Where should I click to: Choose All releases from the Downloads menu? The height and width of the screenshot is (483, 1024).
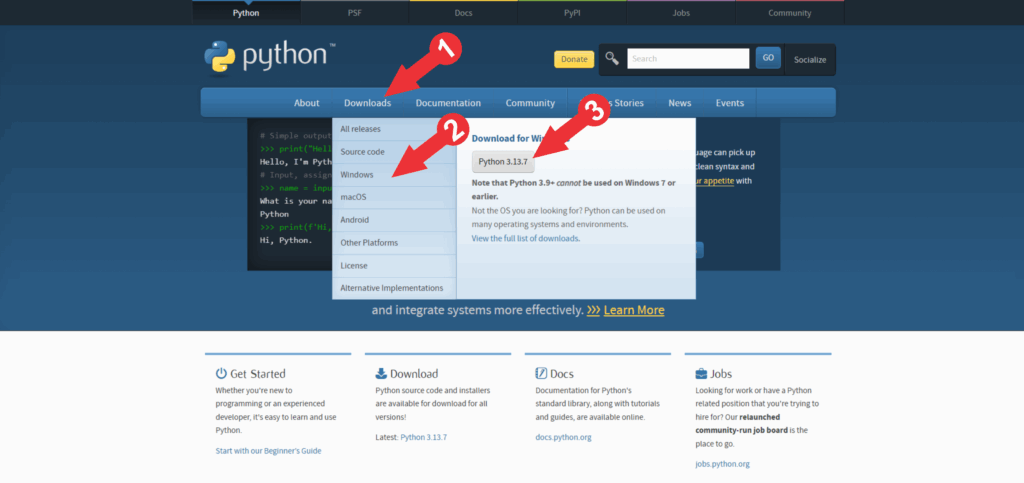360,129
